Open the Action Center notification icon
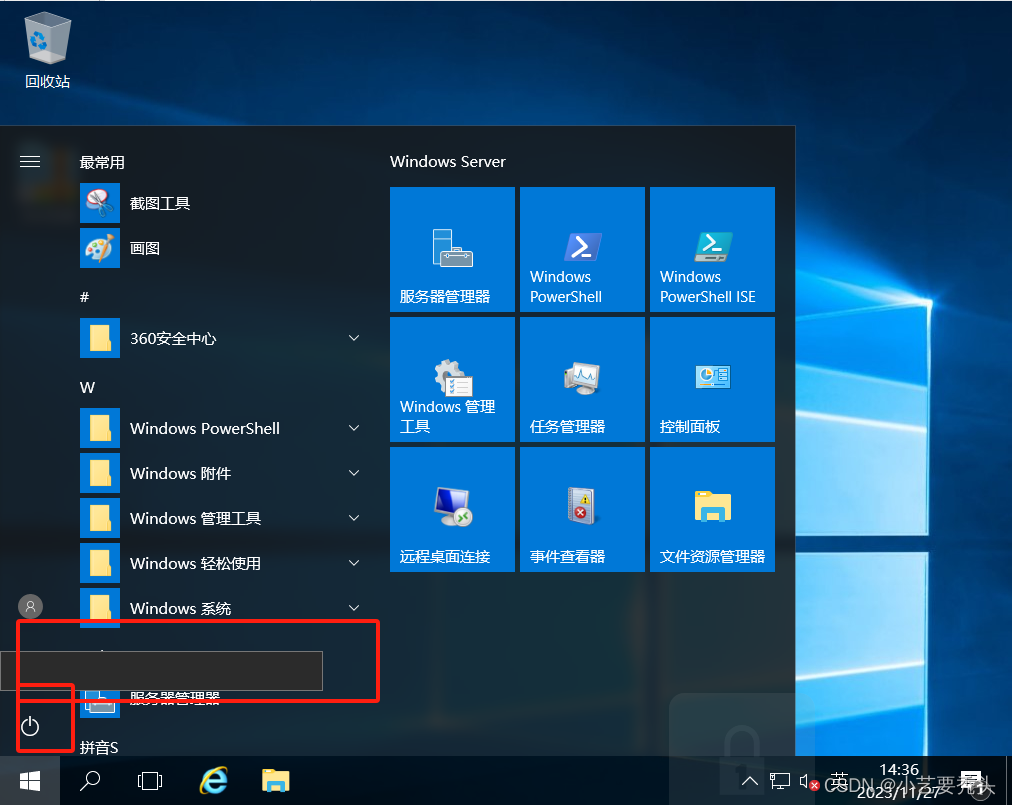 click(973, 781)
